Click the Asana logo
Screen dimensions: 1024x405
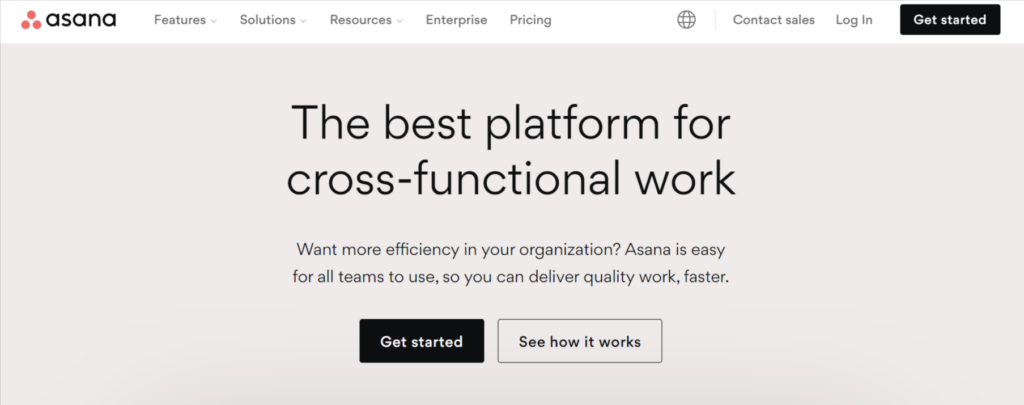[69, 20]
